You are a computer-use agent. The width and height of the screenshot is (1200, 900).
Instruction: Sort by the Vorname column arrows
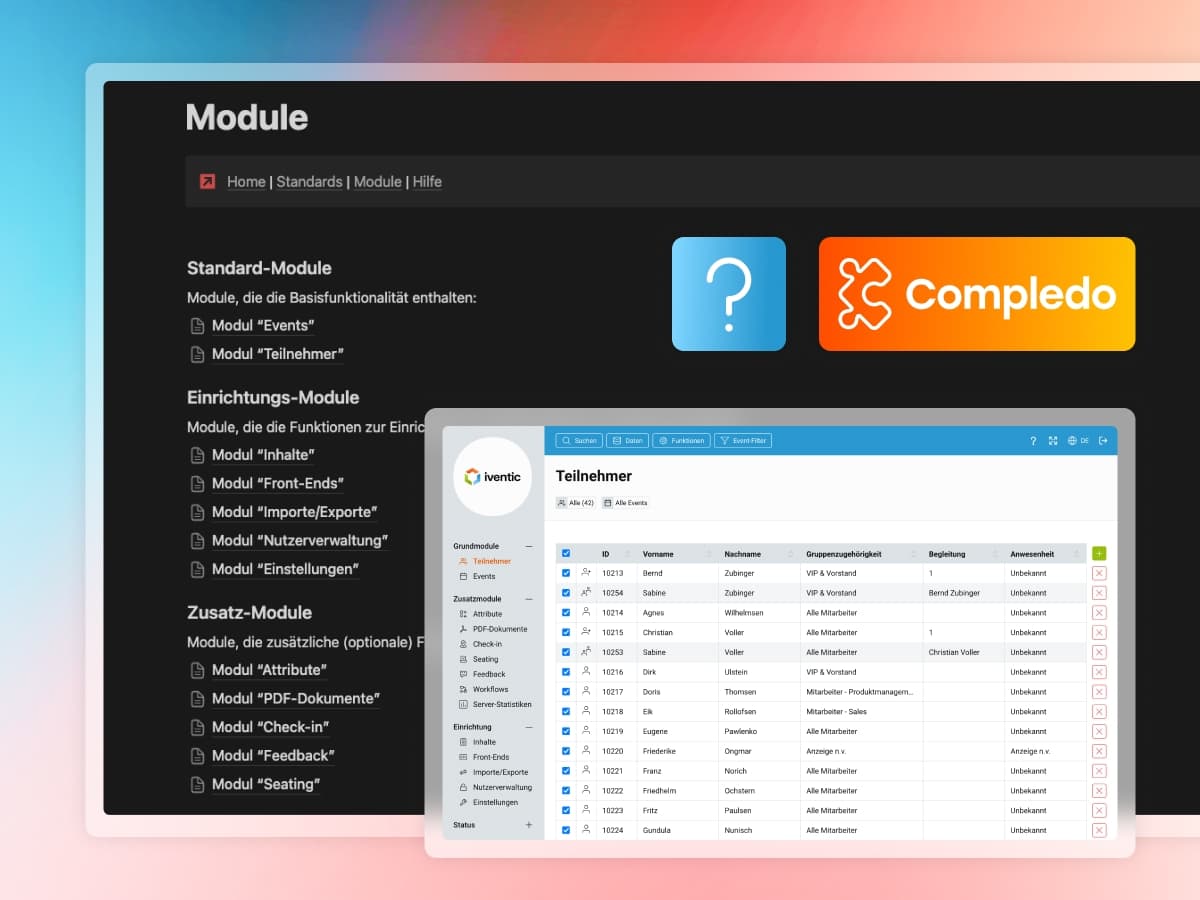point(709,554)
